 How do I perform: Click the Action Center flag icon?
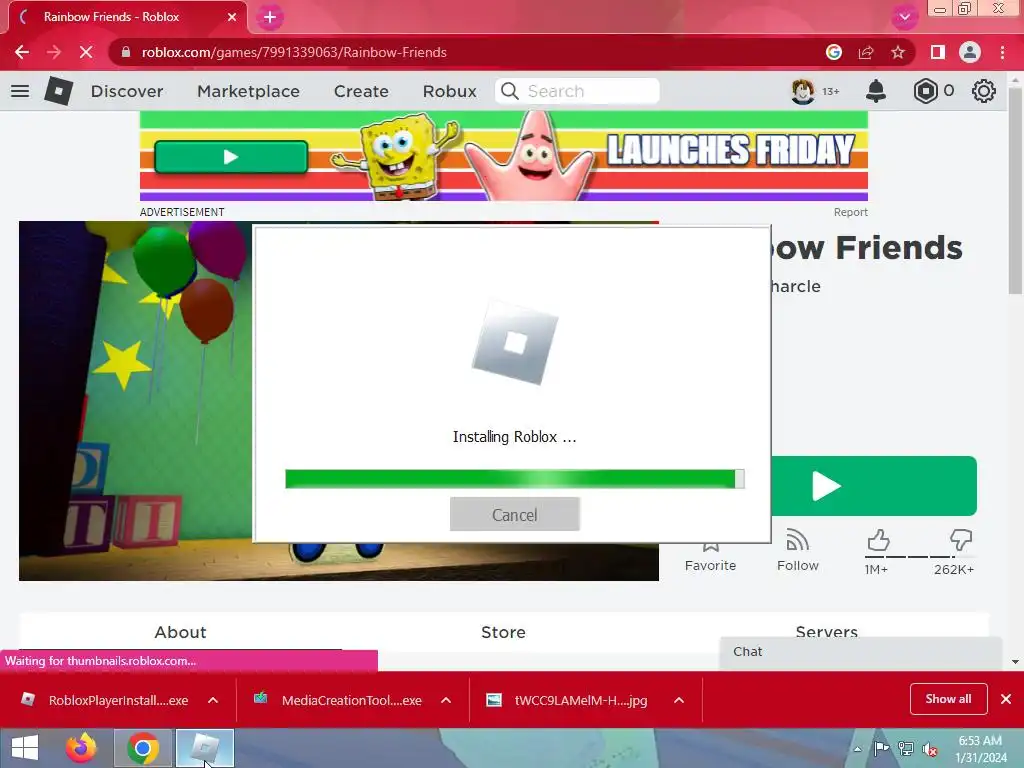[x=882, y=749]
